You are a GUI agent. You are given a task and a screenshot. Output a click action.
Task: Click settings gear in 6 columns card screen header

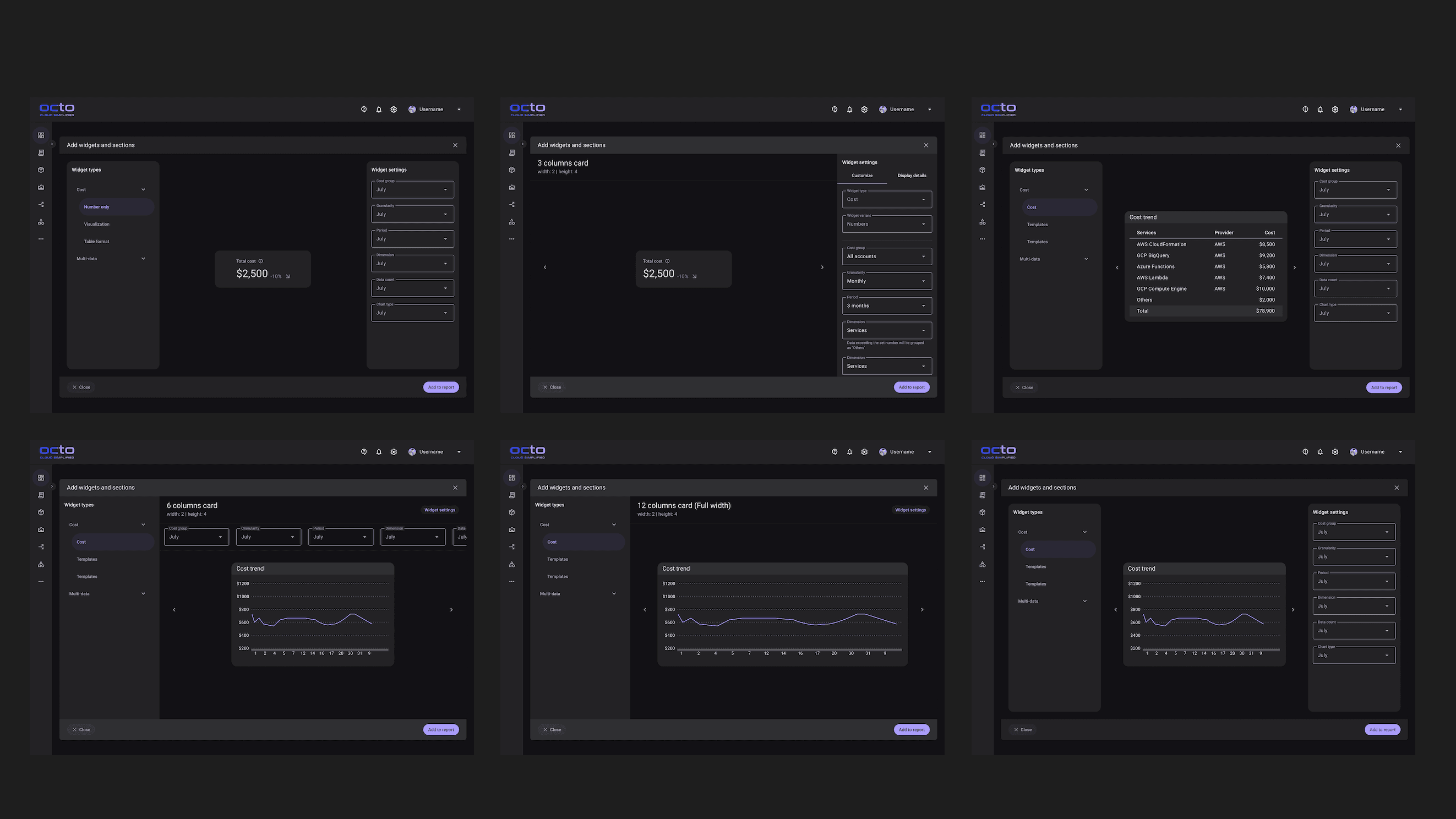(x=394, y=452)
